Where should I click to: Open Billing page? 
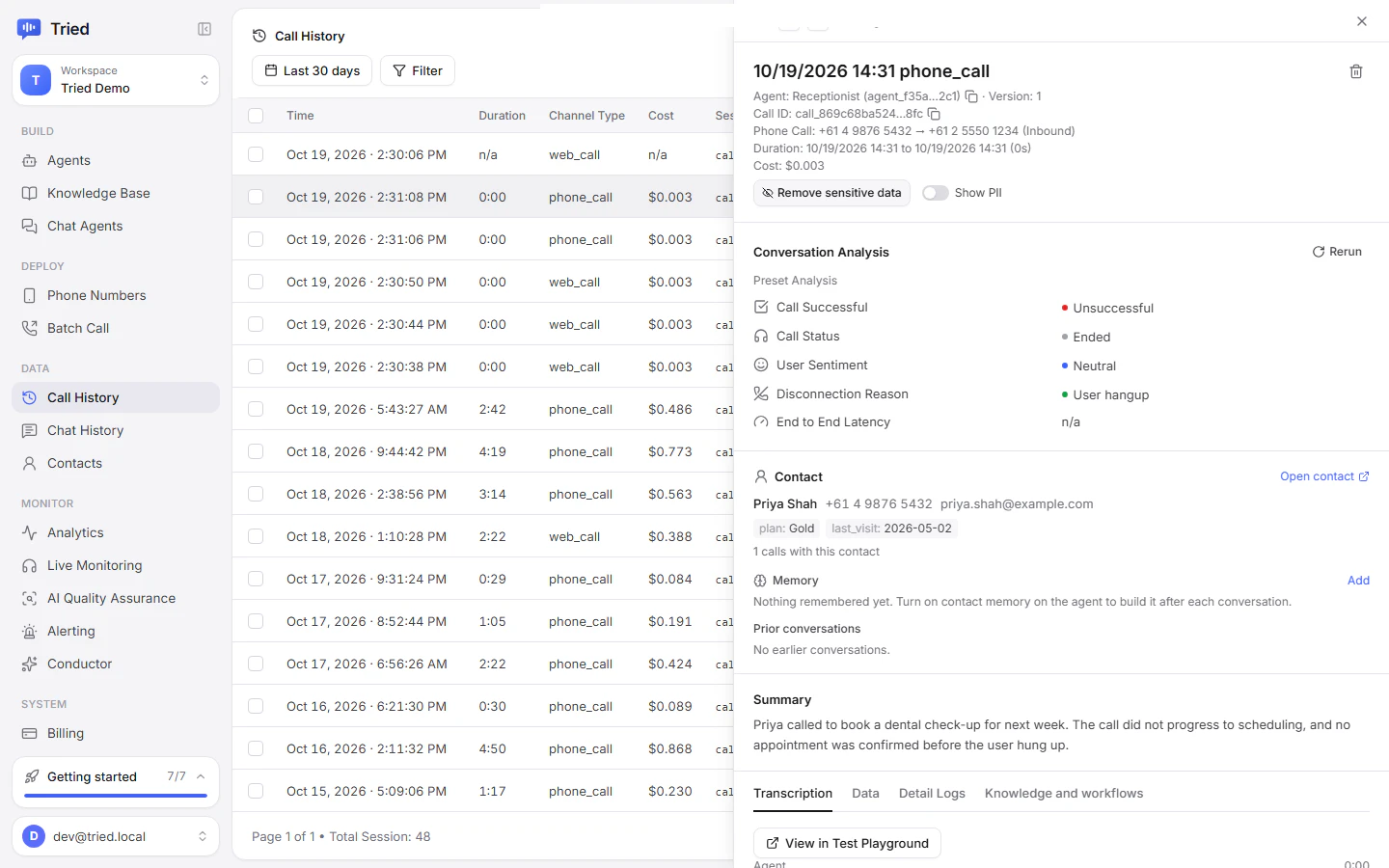click(116, 733)
